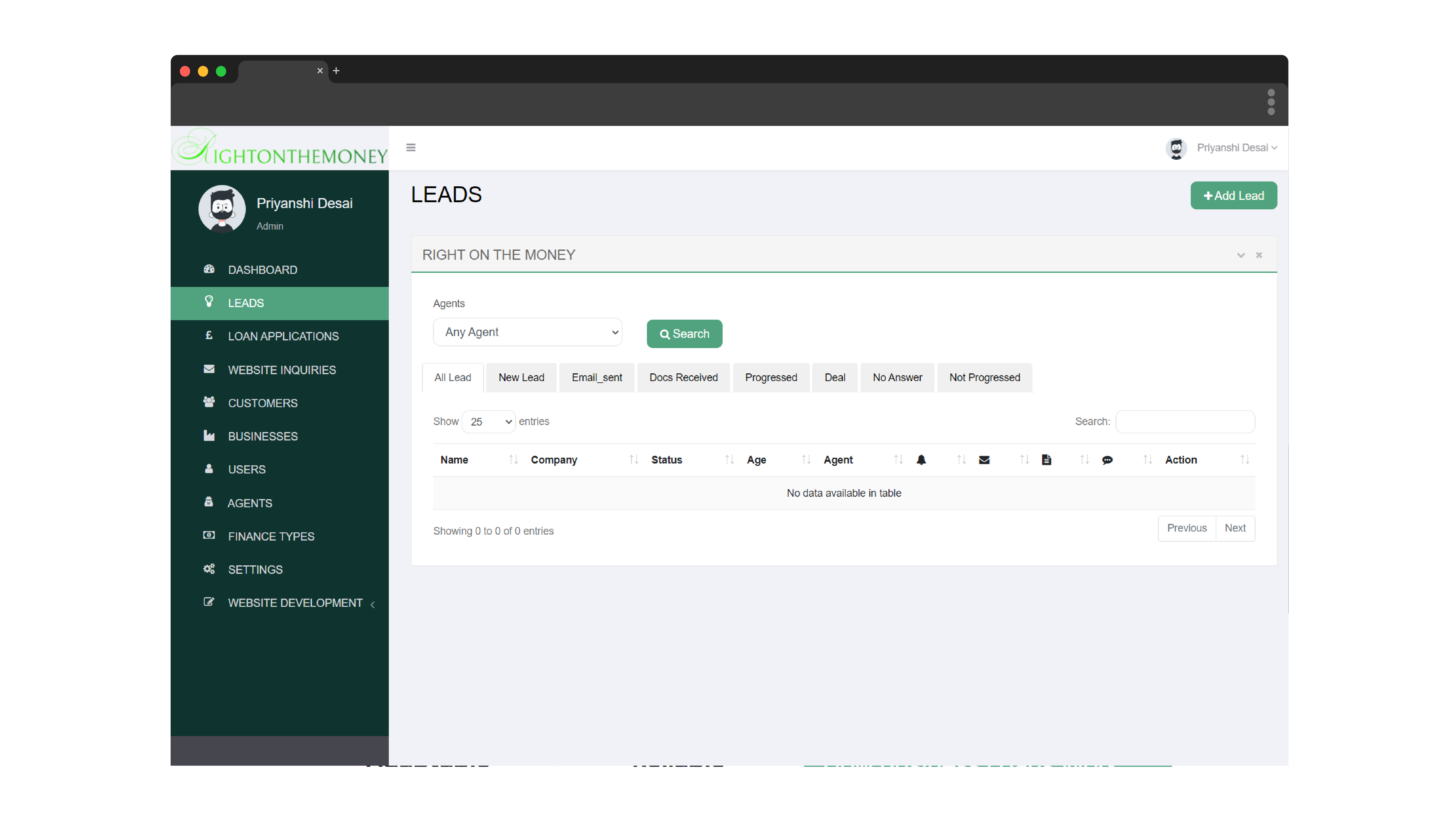
Task: Click the hamburger menu icon in header
Action: 411,148
